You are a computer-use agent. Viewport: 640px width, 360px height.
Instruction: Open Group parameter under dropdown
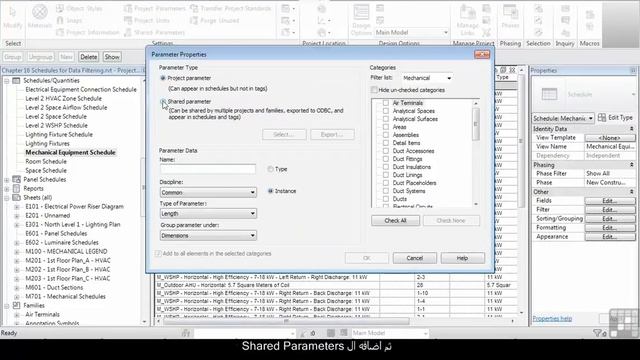[208, 236]
